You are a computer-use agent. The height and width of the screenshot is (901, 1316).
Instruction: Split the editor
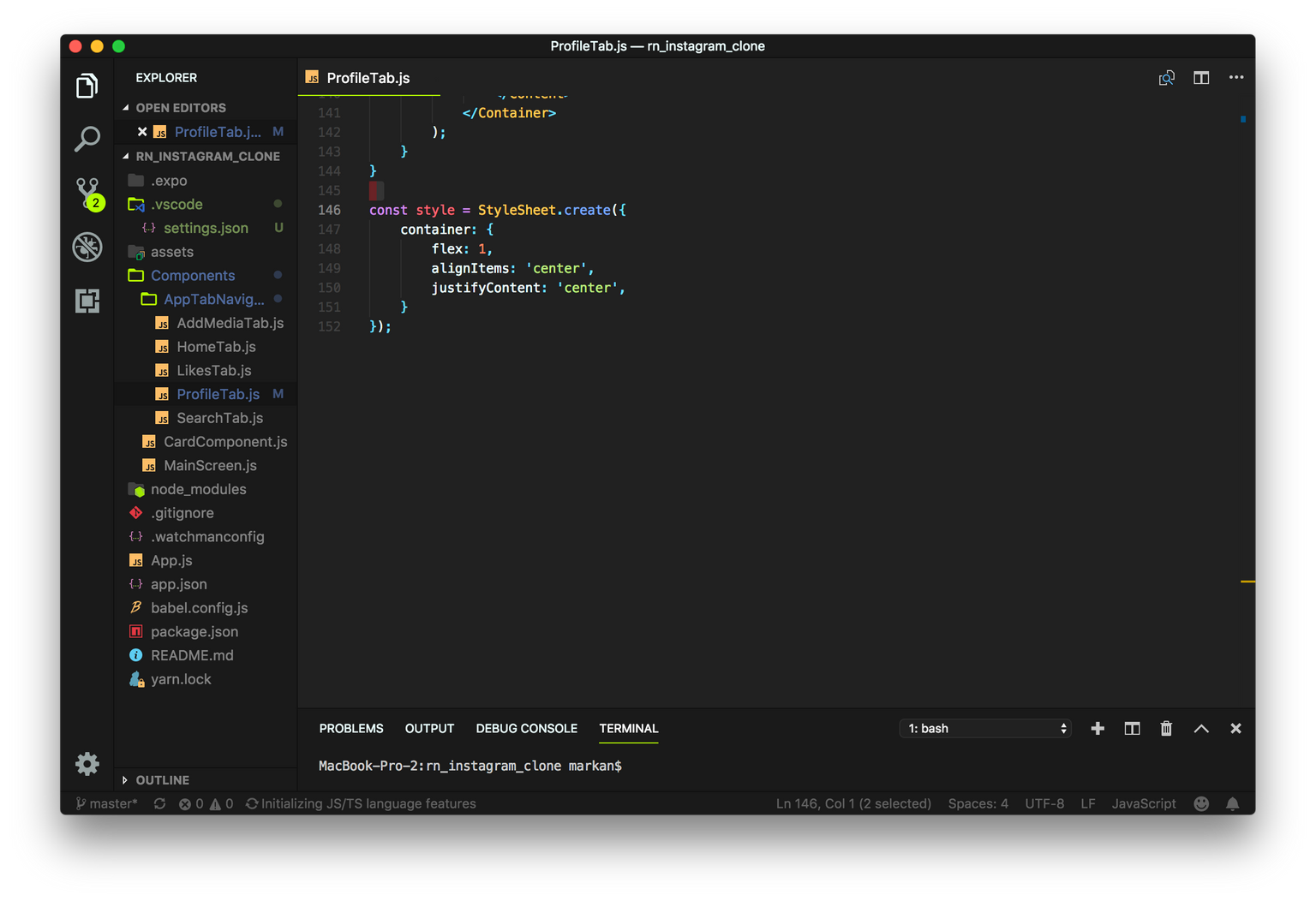[x=1200, y=77]
